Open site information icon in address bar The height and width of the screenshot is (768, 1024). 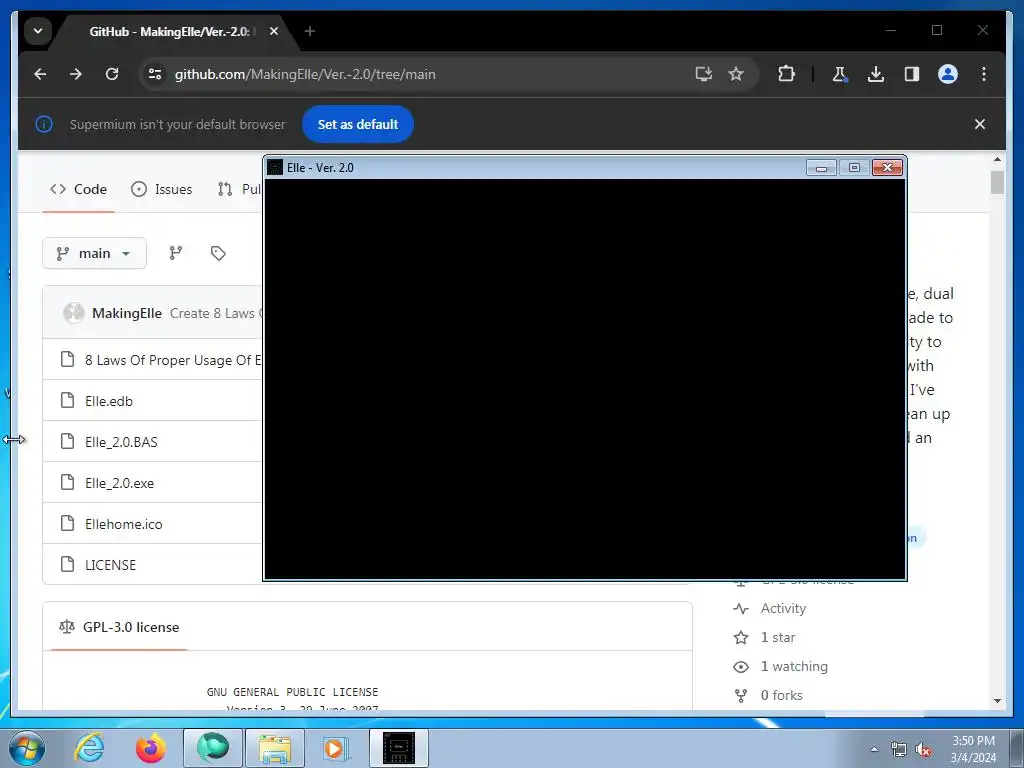155,74
